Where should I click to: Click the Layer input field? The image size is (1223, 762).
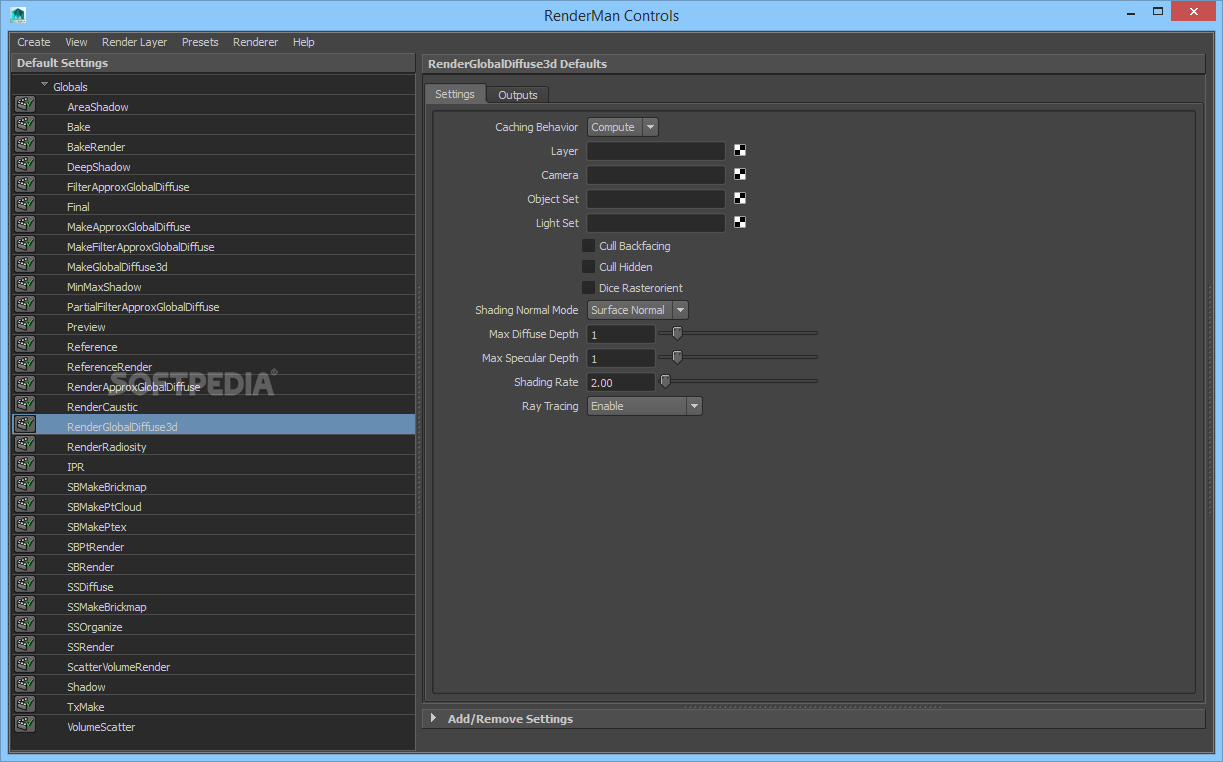(656, 151)
